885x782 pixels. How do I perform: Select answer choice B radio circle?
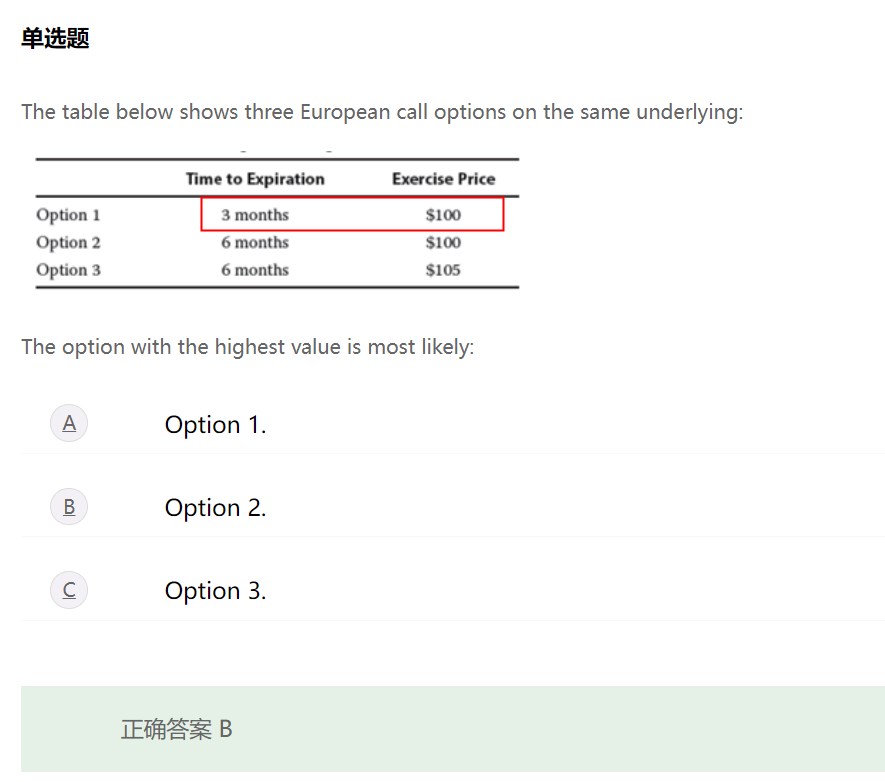tap(69, 507)
